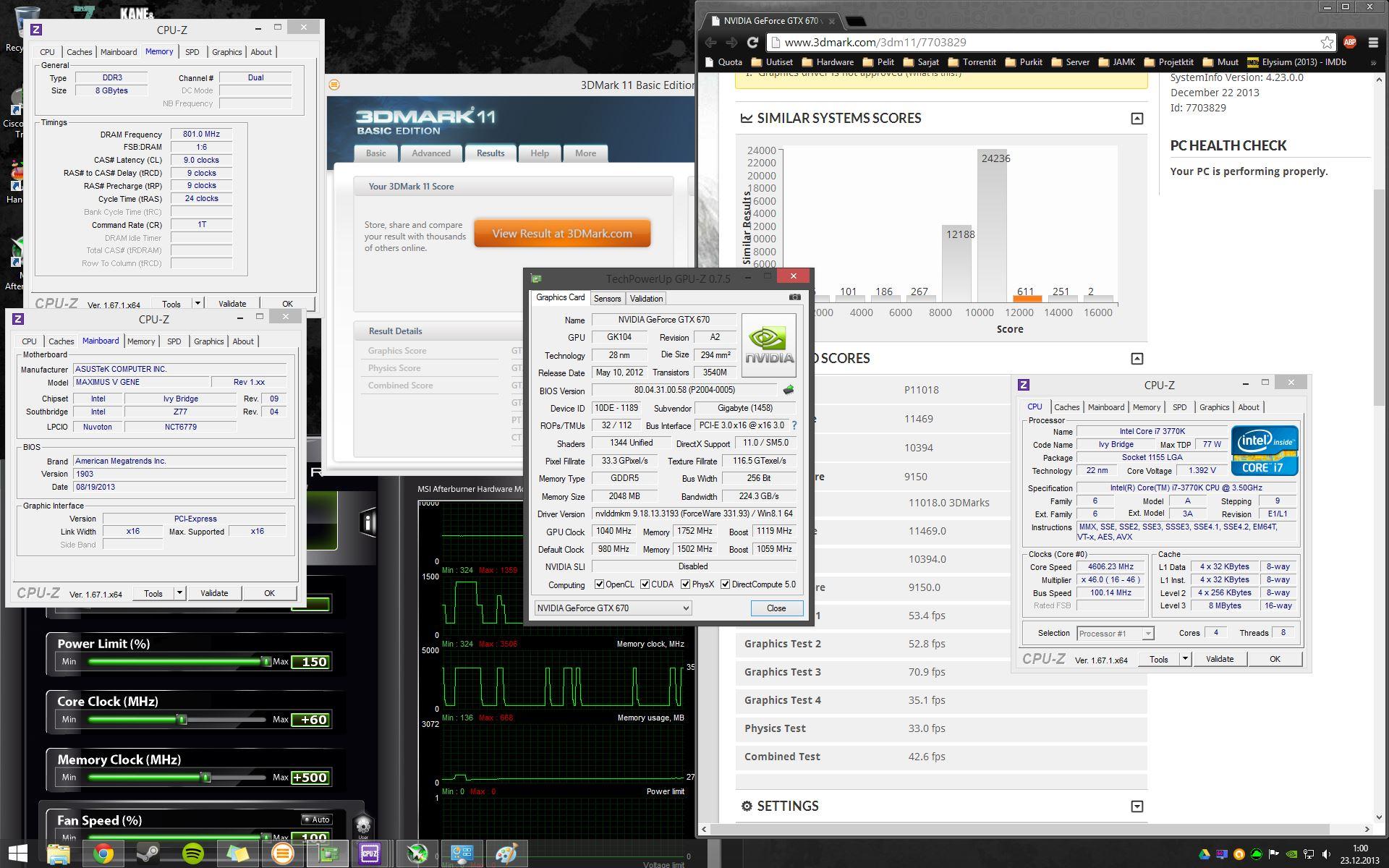The width and height of the screenshot is (1389, 868).
Task: Open Tools dropdown arrow in Memory CPU-Z
Action: point(197,304)
